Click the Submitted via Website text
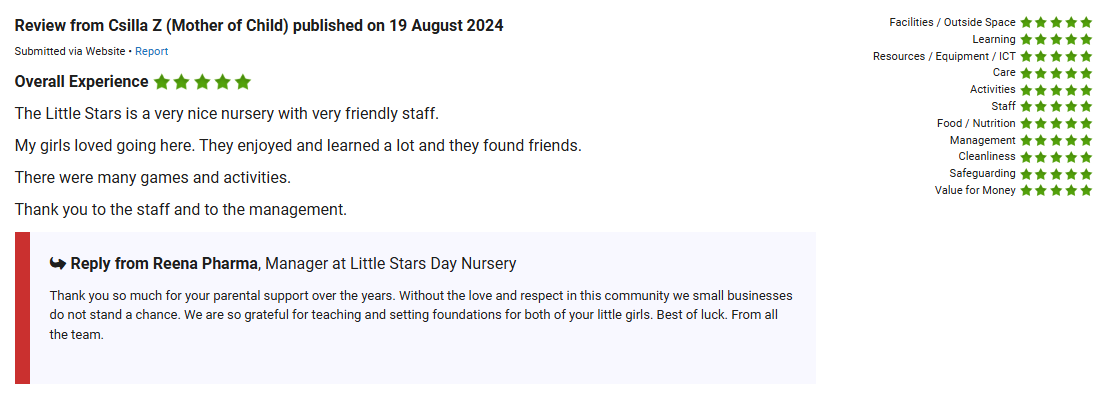This screenshot has width=1106, height=401. [x=70, y=51]
